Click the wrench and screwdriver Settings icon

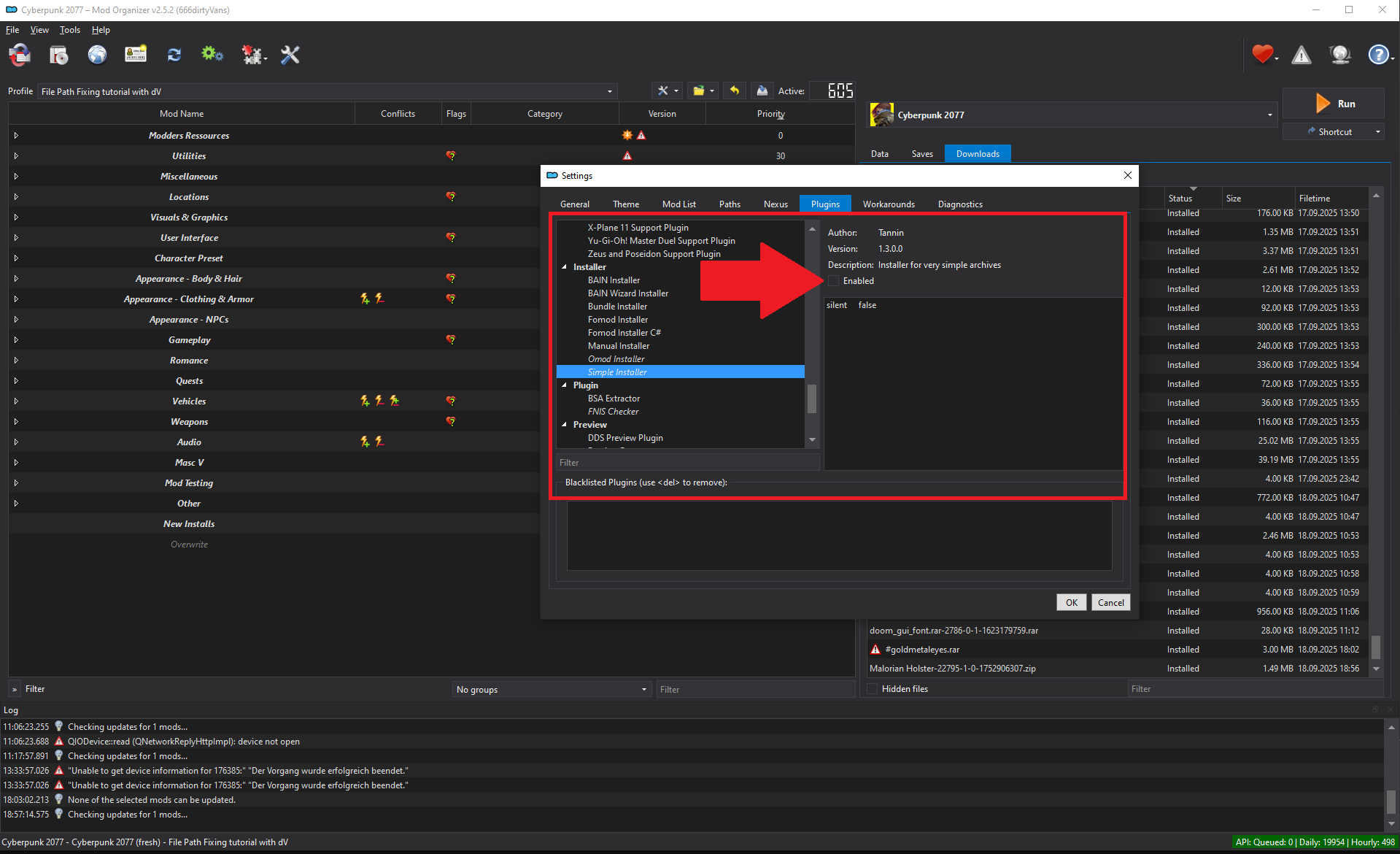(290, 55)
